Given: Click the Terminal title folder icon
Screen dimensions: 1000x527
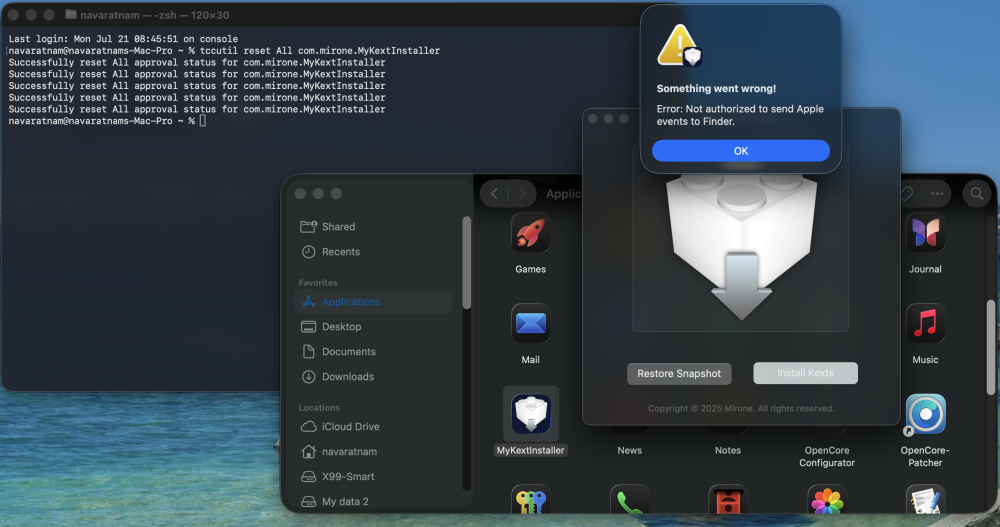Looking at the screenshot, I should 71,14.
